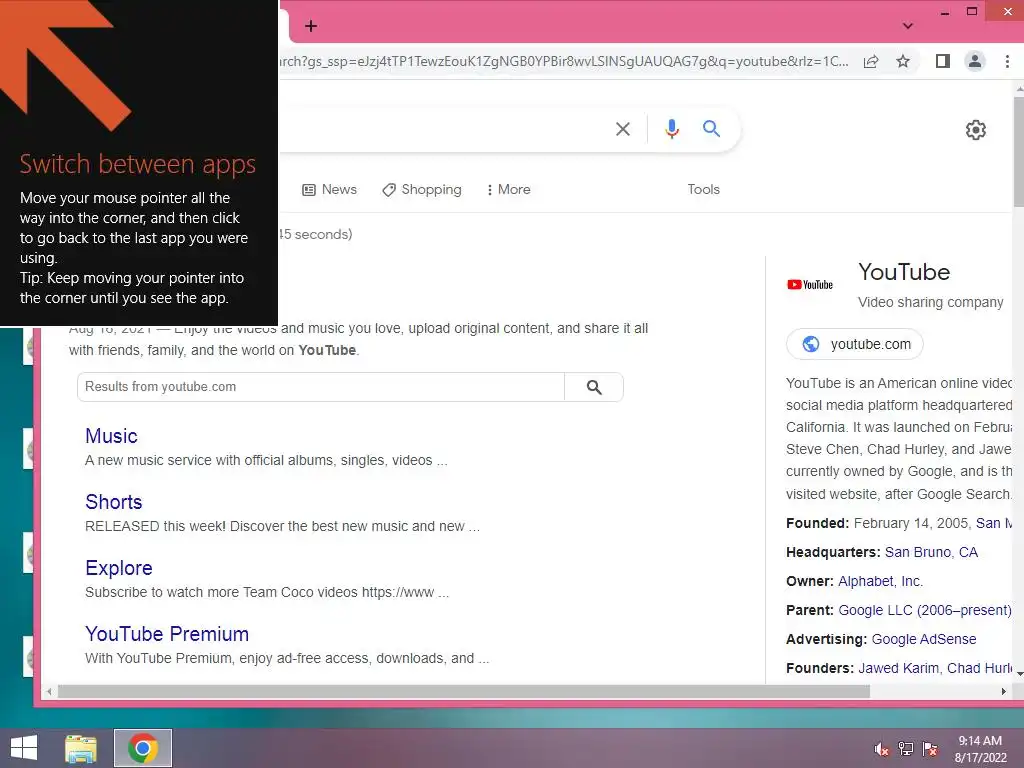Open the Explore sitelink
The width and height of the screenshot is (1024, 768).
[x=119, y=568]
